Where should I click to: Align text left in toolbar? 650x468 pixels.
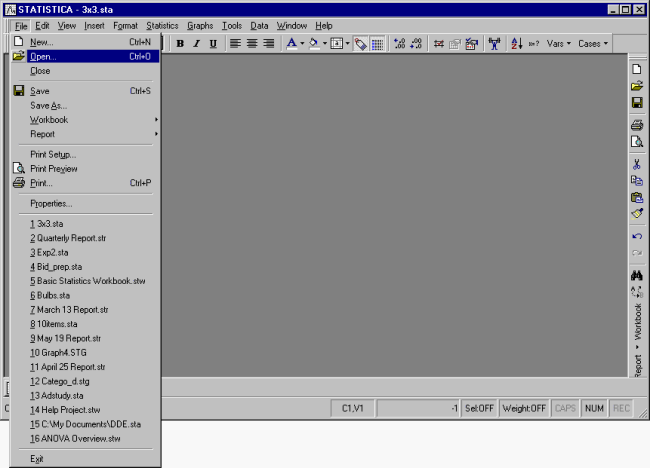pyautogui.click(x=235, y=44)
